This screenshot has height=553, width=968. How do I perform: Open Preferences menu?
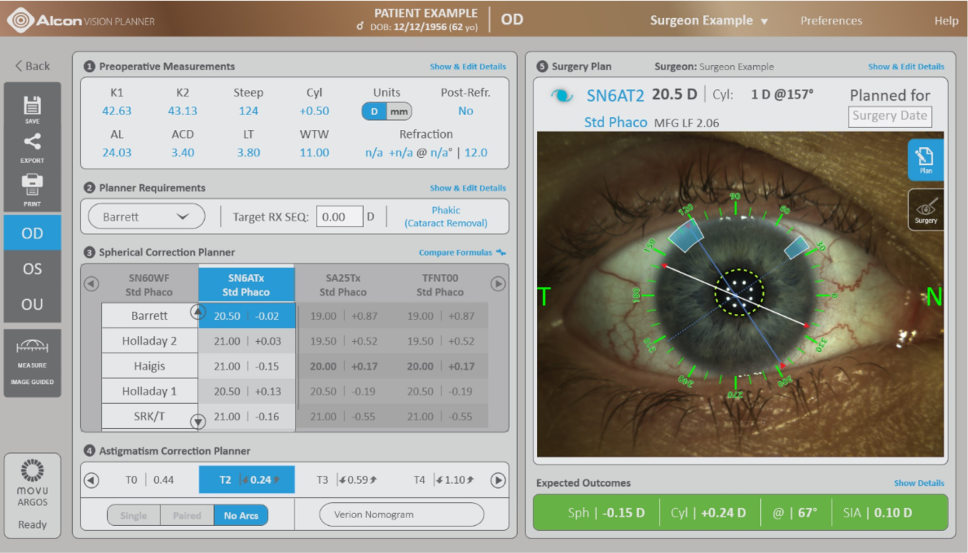[831, 20]
